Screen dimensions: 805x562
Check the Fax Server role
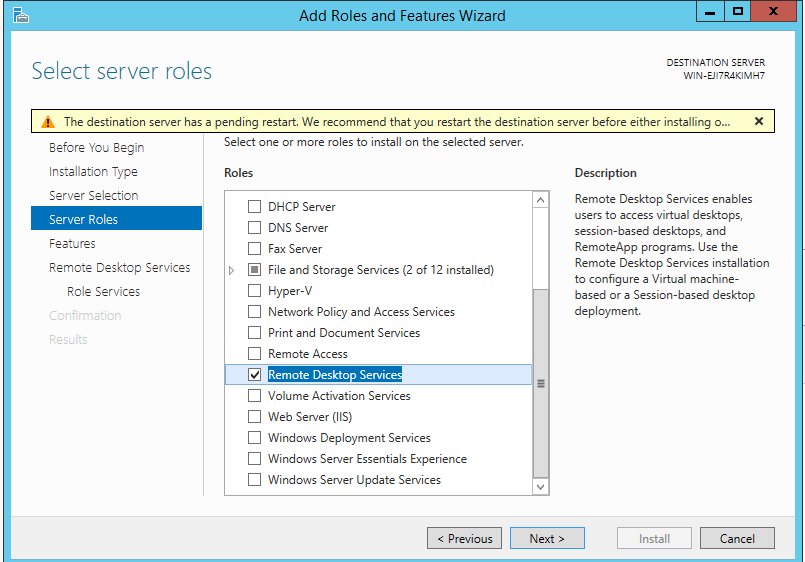pos(254,248)
